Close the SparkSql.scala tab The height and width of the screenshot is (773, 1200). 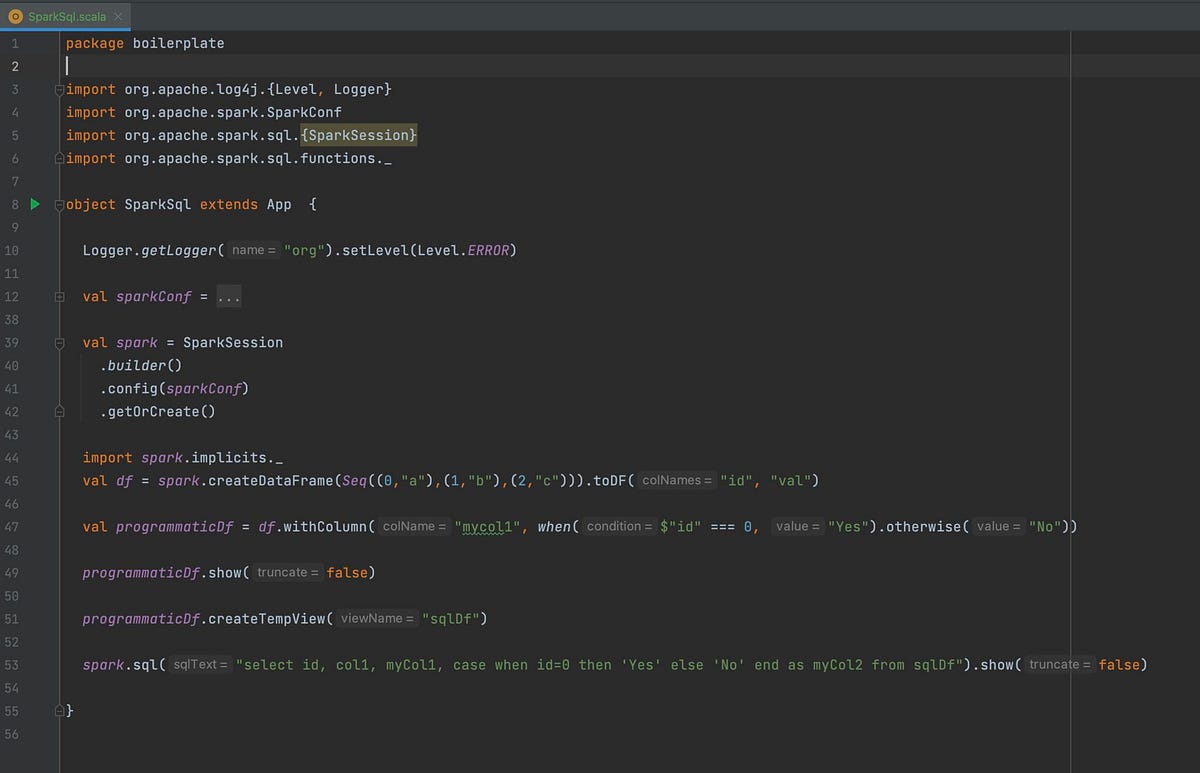click(117, 16)
